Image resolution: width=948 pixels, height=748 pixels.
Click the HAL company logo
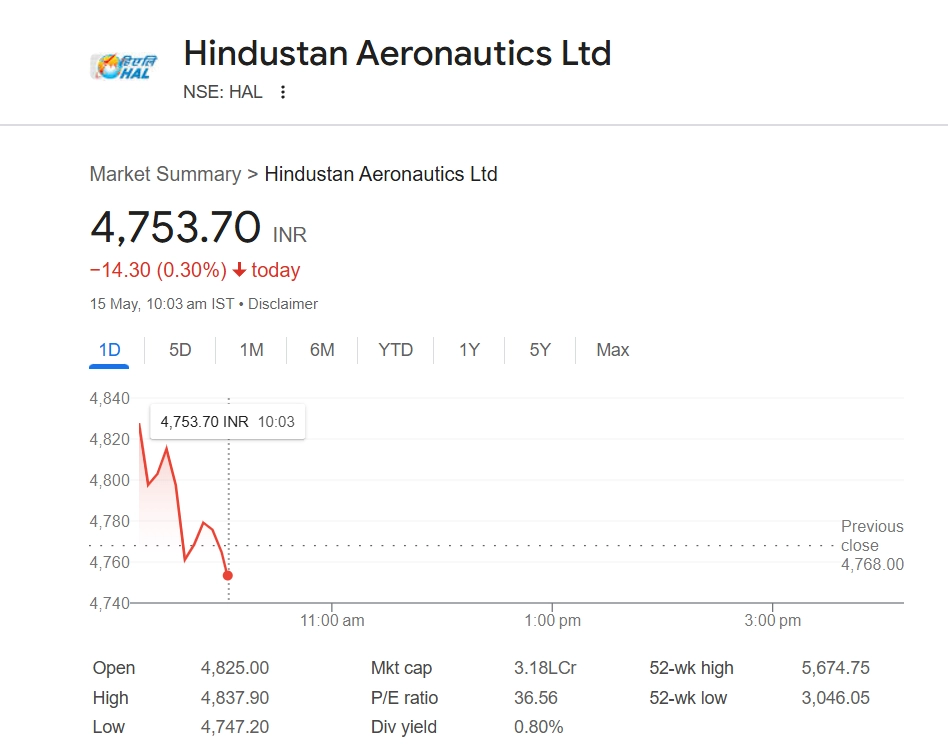(121, 66)
